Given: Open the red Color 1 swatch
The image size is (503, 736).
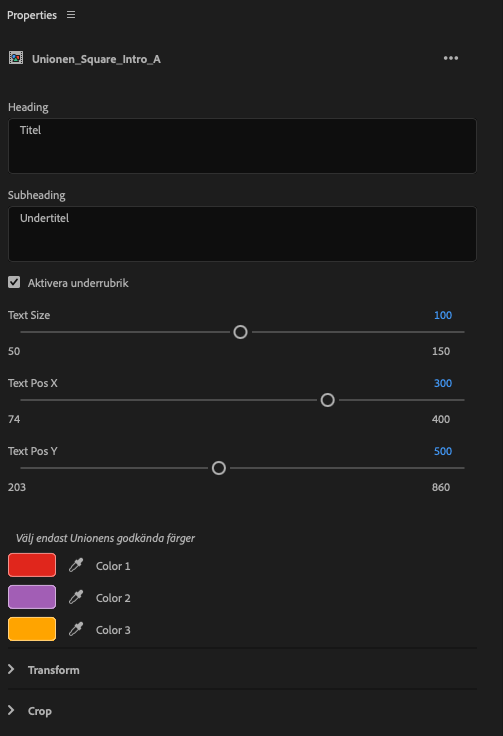Looking at the screenshot, I should click(x=32, y=565).
